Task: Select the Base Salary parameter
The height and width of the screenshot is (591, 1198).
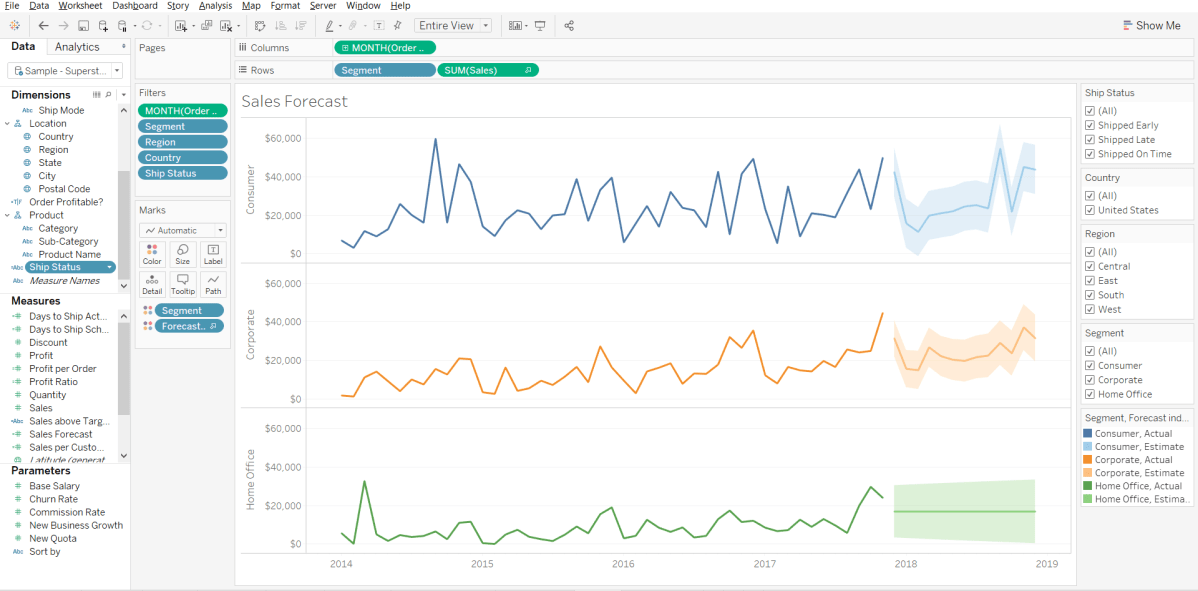Action: (54, 486)
